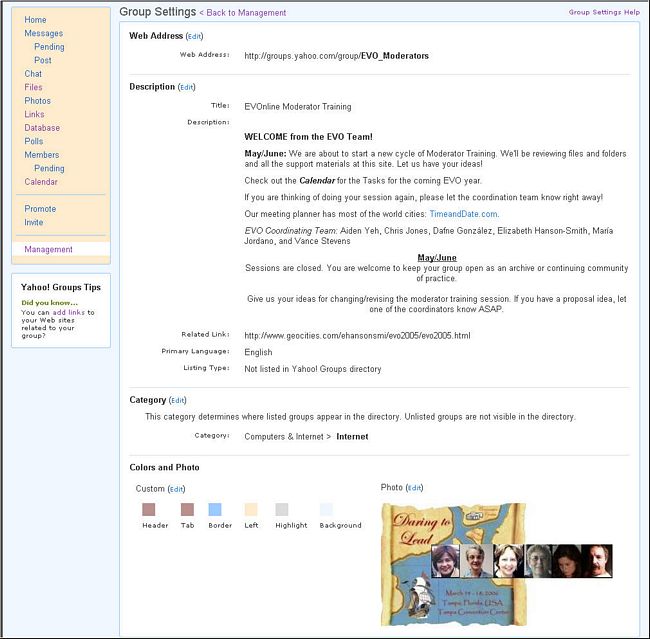Open Home in the sidebar
650x639 pixels.
pyautogui.click(x=35, y=19)
